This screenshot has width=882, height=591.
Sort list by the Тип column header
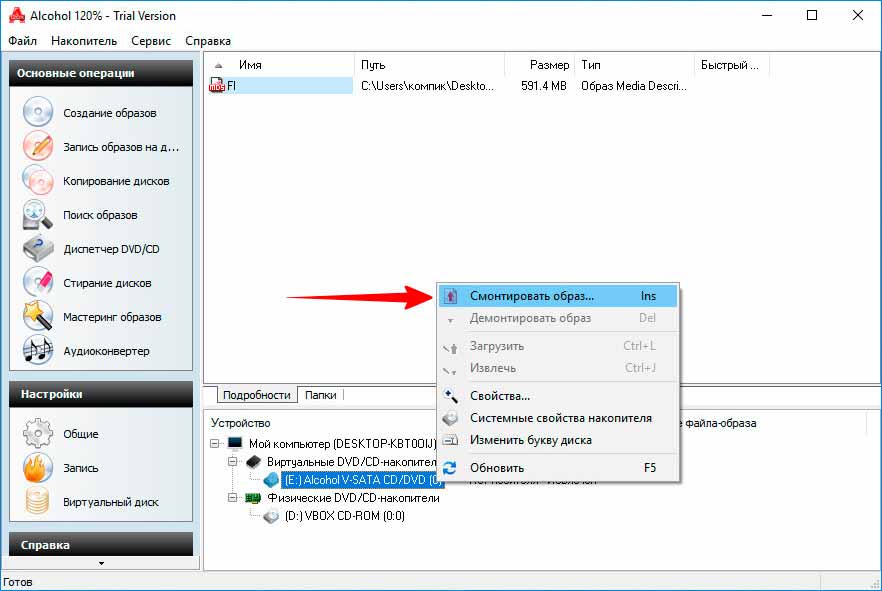click(634, 65)
